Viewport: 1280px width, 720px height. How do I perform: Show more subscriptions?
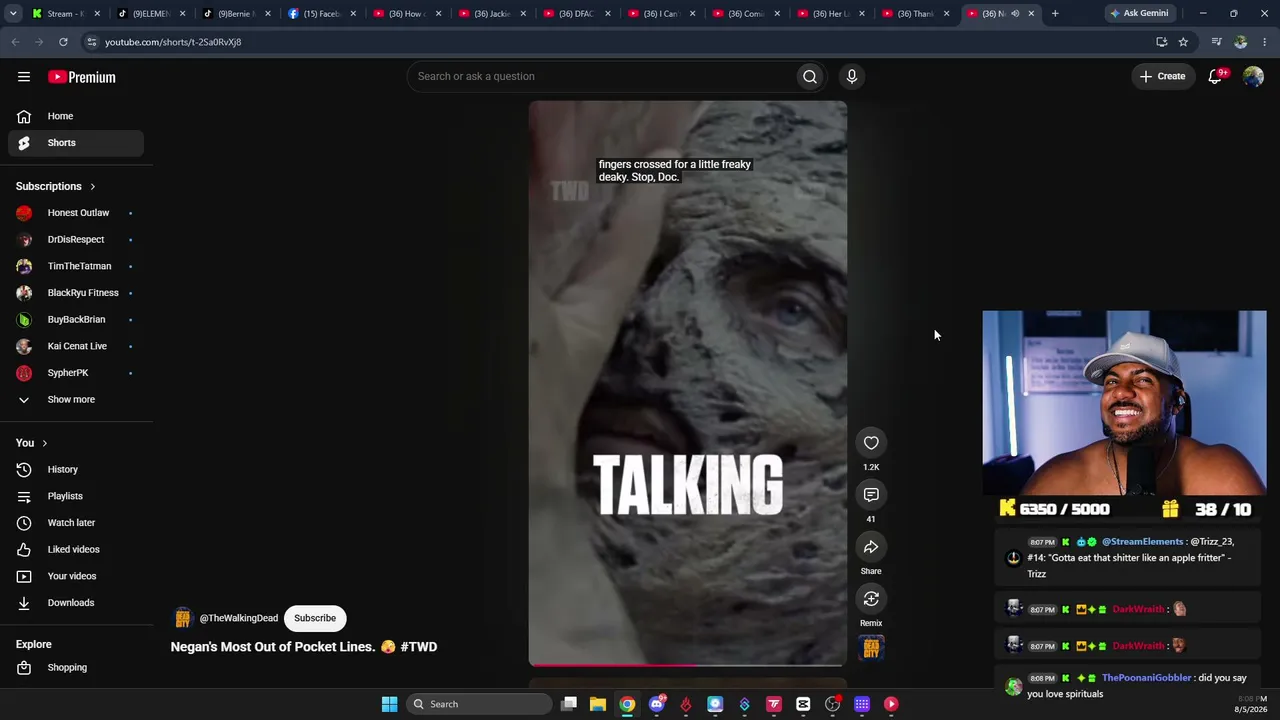click(76, 399)
